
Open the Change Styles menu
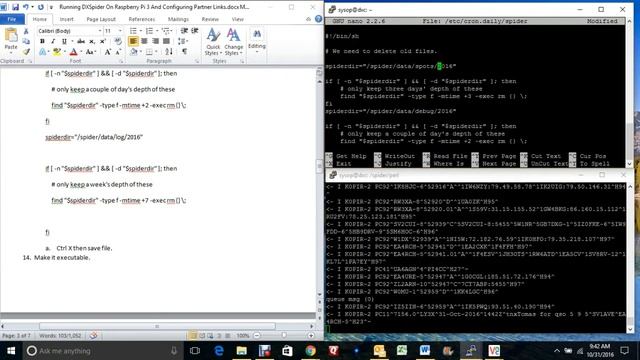(x=233, y=42)
